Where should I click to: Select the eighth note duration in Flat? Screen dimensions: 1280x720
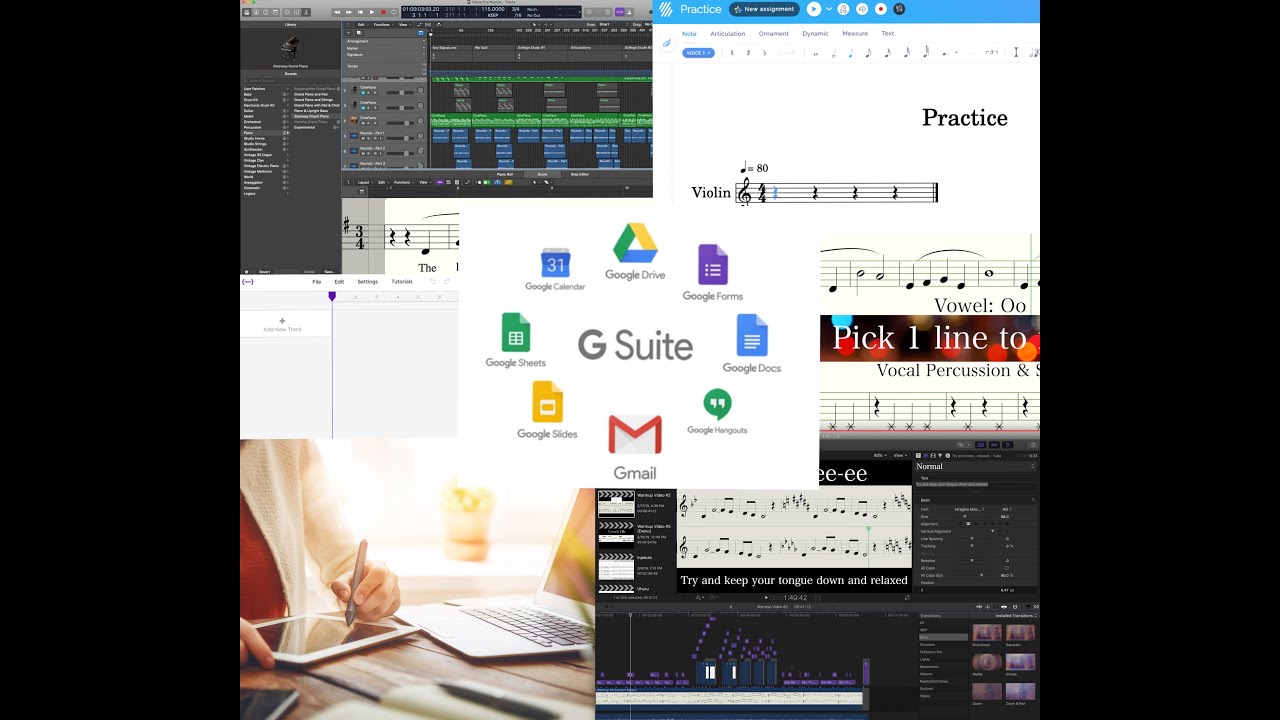coord(868,53)
